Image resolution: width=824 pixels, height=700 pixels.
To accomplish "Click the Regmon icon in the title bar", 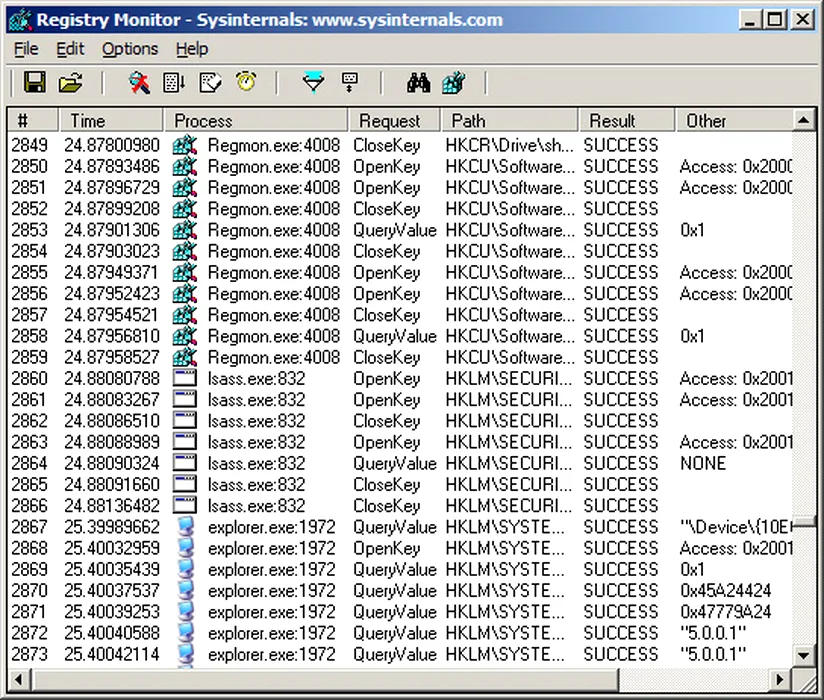I will (20, 20).
